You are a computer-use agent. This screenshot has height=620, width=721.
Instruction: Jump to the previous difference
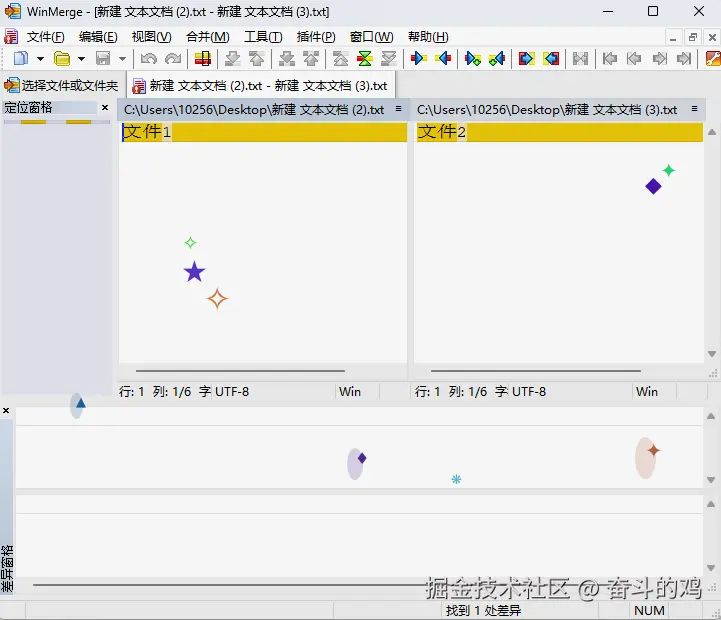257,58
